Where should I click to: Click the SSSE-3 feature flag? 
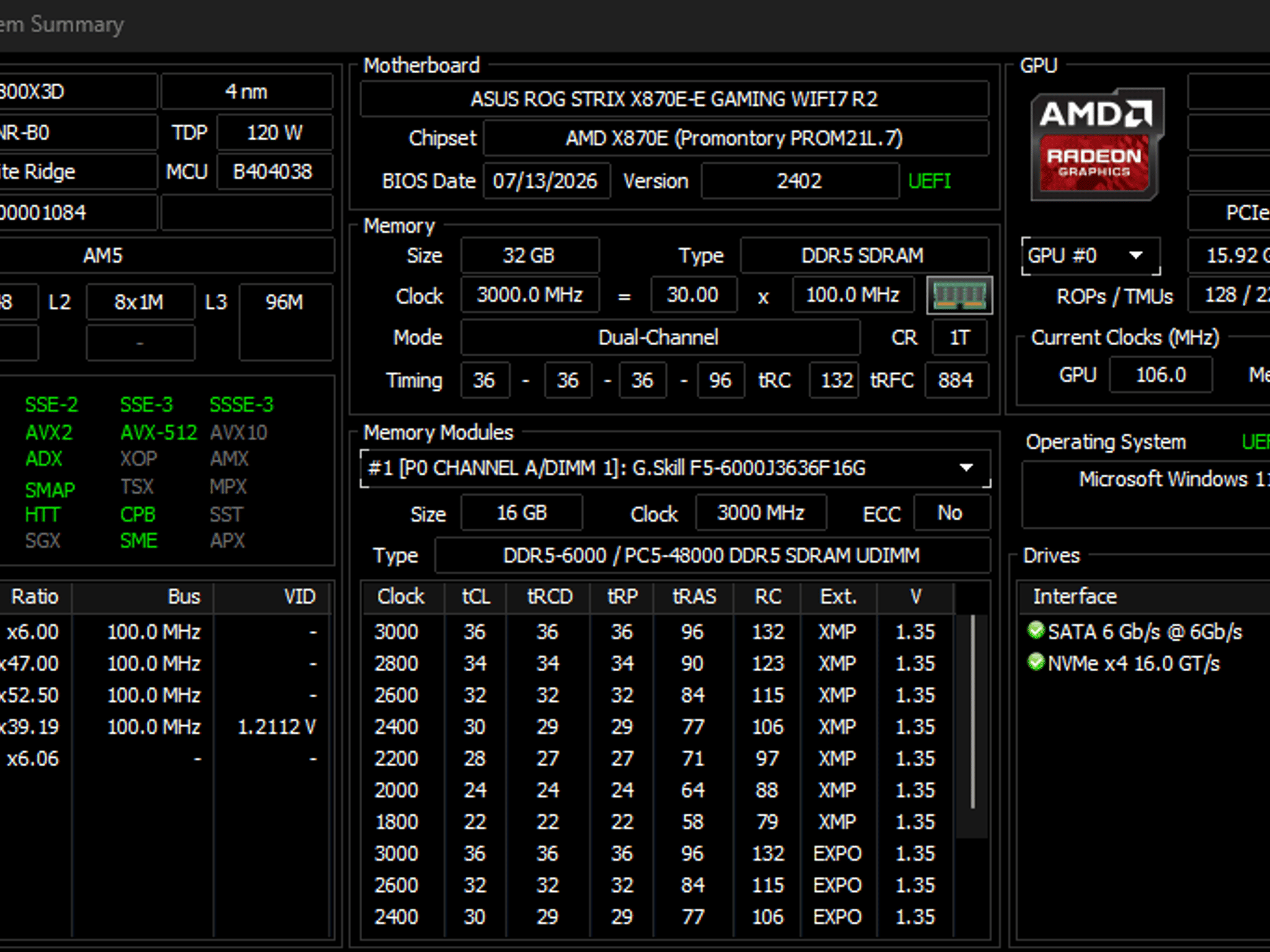pyautogui.click(x=241, y=405)
